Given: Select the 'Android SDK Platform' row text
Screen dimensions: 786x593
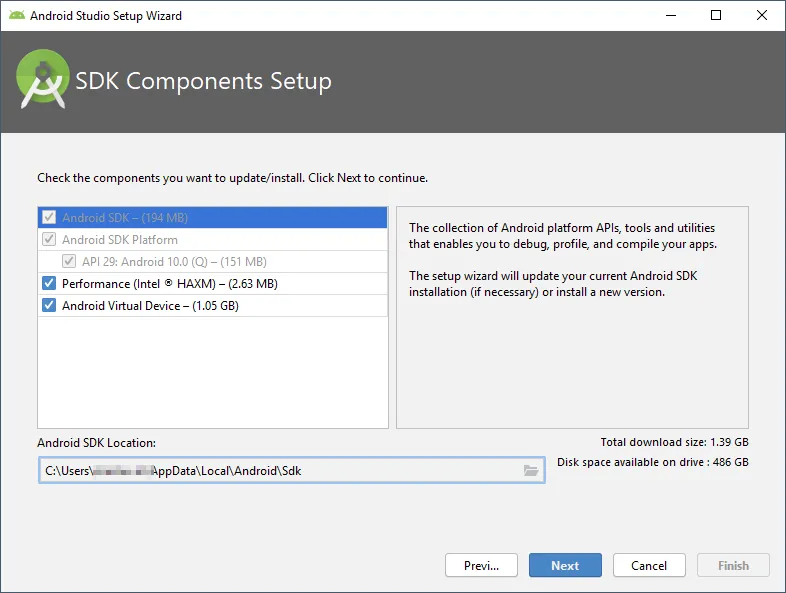Looking at the screenshot, I should [x=120, y=240].
